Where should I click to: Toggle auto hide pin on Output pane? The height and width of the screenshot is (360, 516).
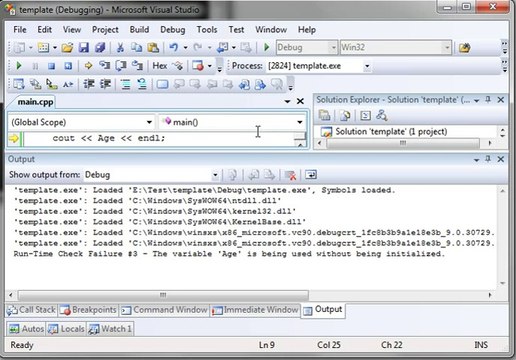[x=488, y=159]
